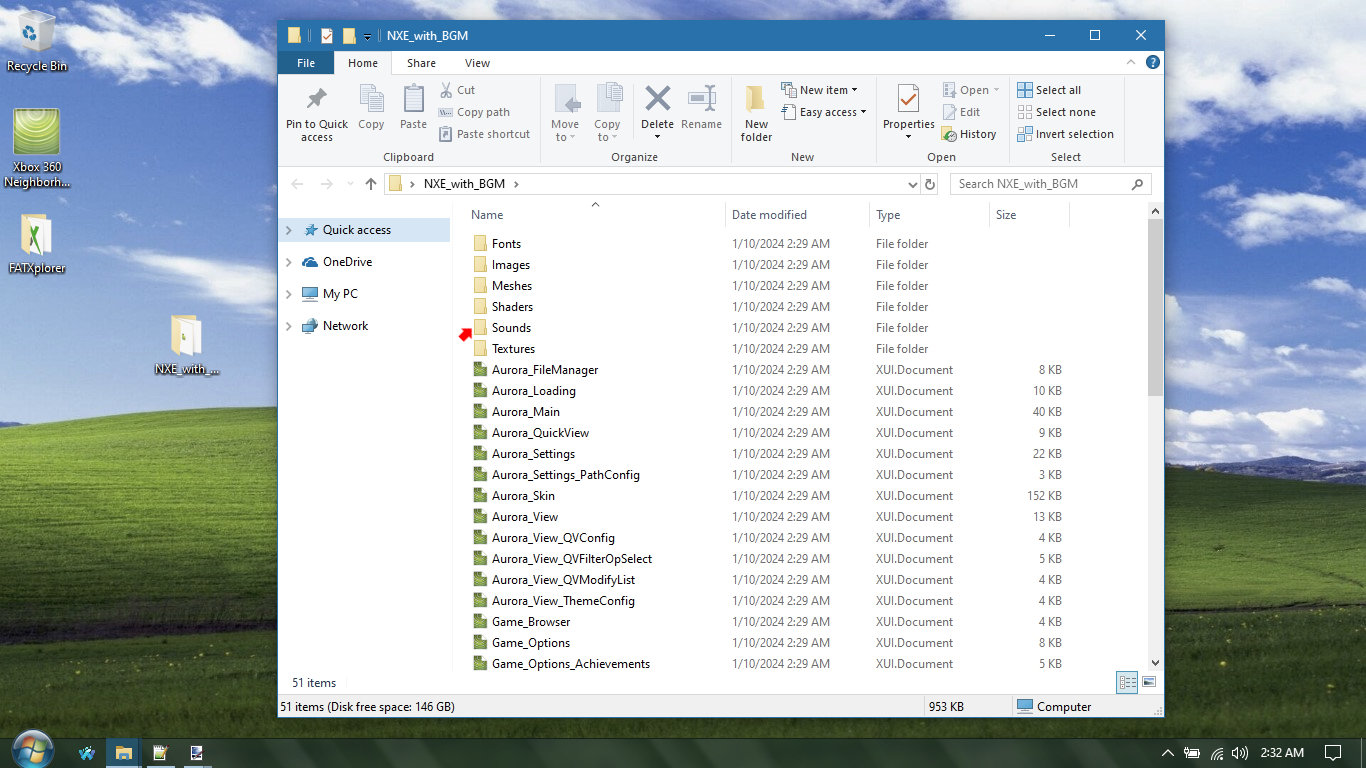The width and height of the screenshot is (1366, 768).
Task: Switch to the Share ribbon tab
Action: coord(421,63)
